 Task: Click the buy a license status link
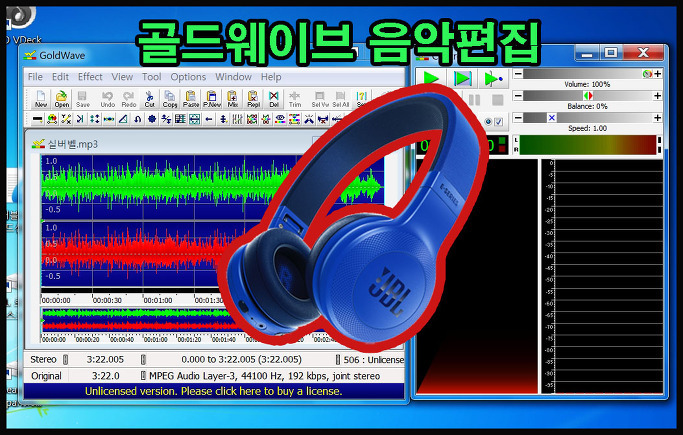(x=214, y=391)
